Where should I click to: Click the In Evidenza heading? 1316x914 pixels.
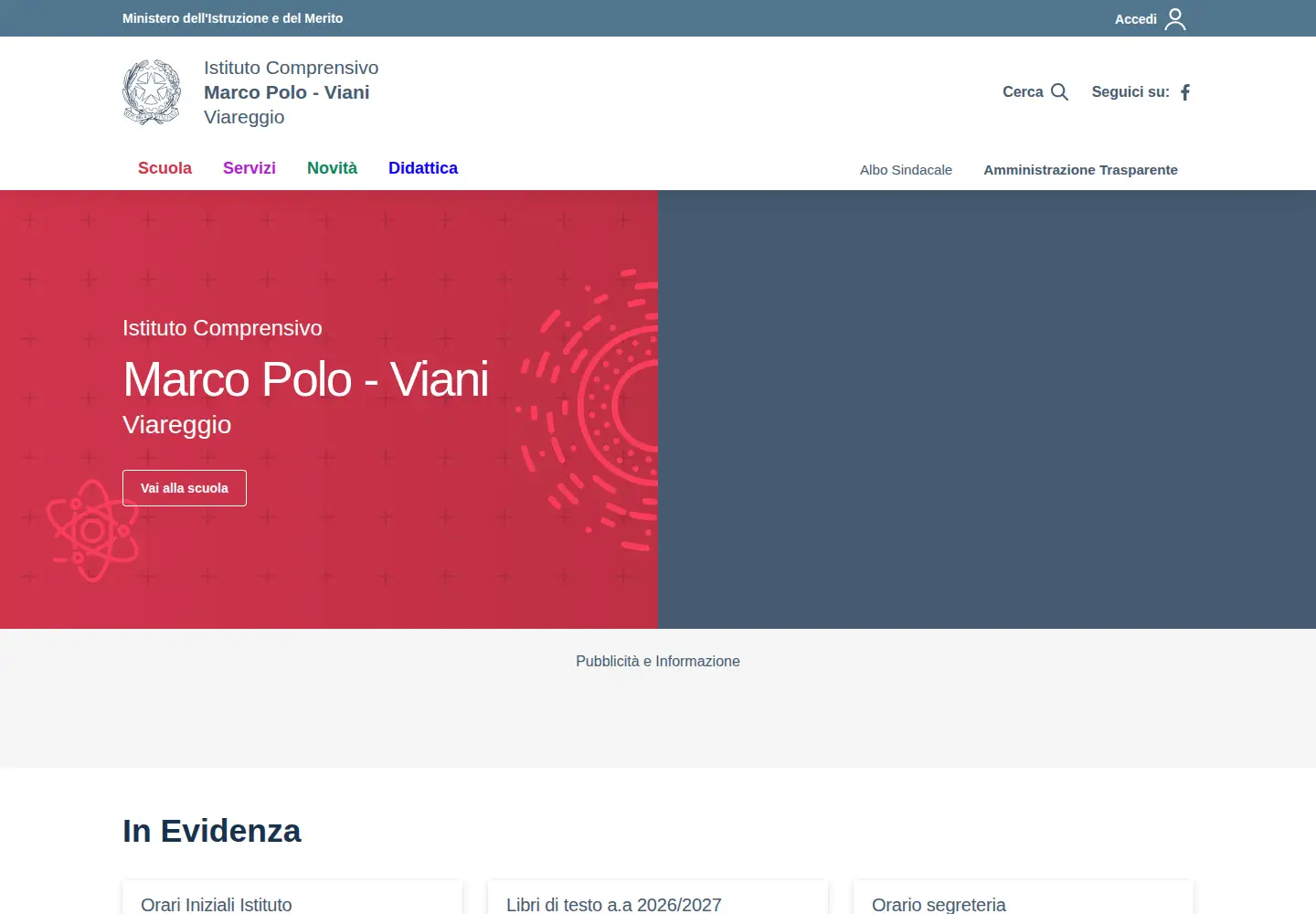(212, 831)
